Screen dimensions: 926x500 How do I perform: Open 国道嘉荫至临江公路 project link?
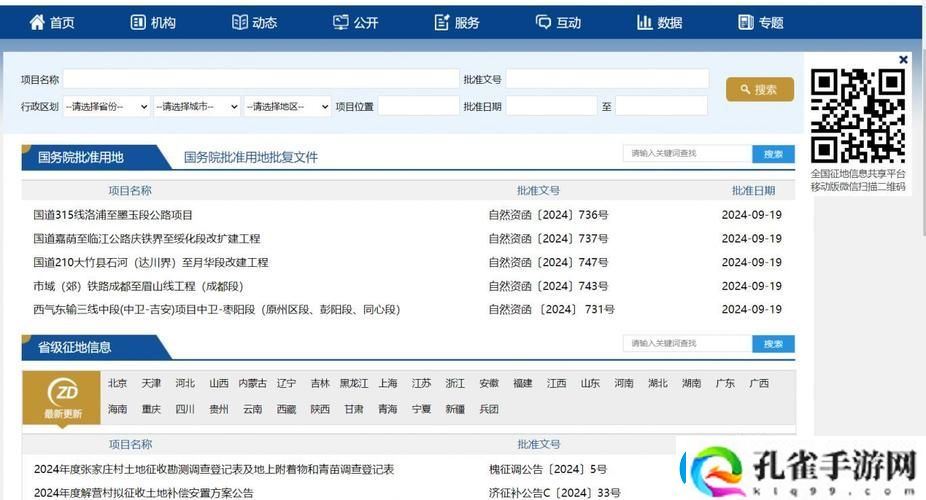146,238
